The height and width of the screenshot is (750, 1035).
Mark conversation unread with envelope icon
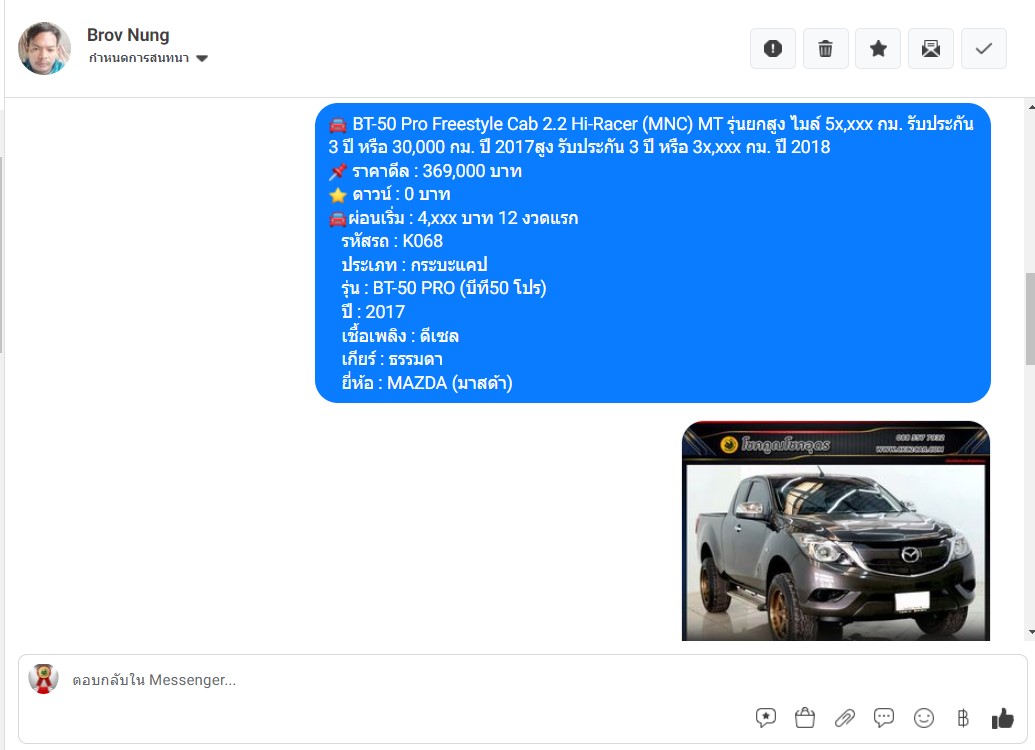tap(931, 48)
